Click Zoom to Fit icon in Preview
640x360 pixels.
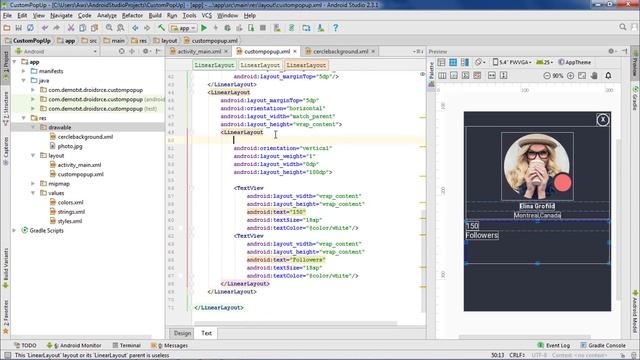pos(582,76)
